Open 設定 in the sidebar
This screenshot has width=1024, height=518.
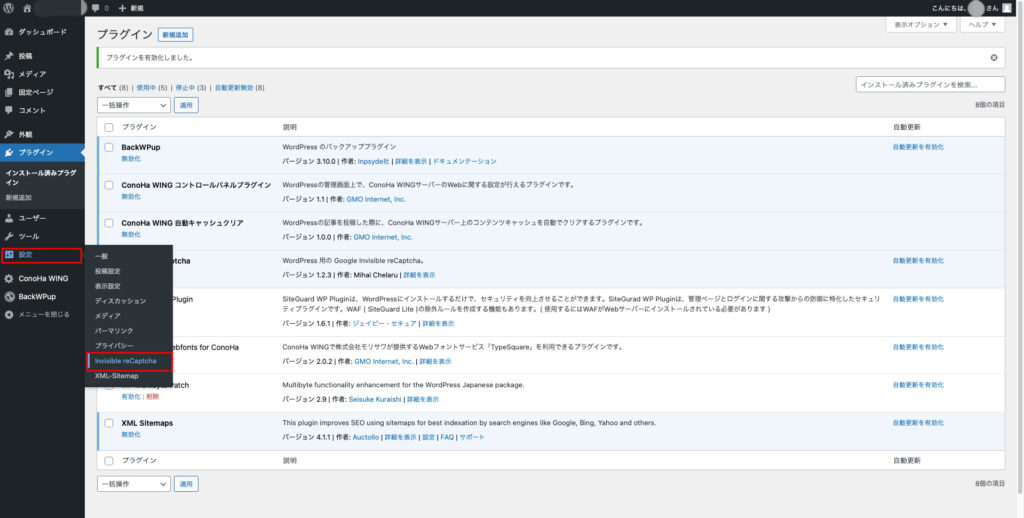42,255
